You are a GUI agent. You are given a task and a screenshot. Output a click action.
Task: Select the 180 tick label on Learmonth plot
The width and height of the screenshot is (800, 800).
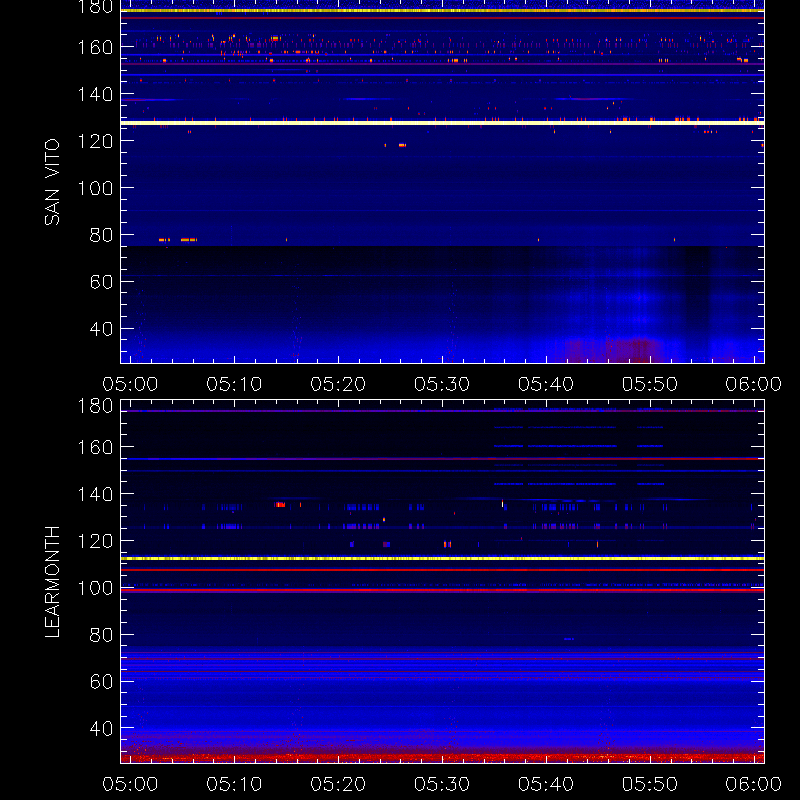pos(95,406)
